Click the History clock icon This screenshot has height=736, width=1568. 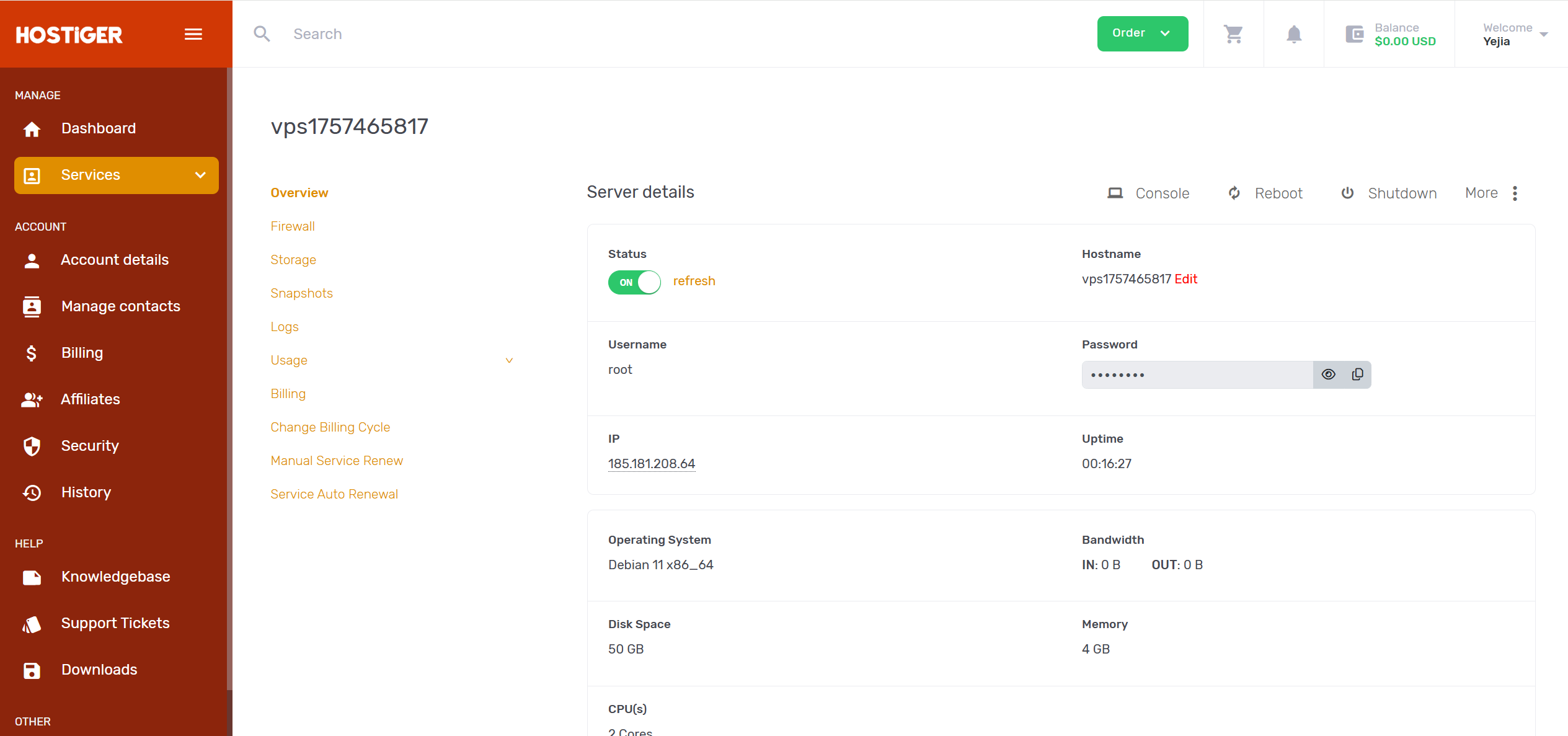click(x=32, y=492)
